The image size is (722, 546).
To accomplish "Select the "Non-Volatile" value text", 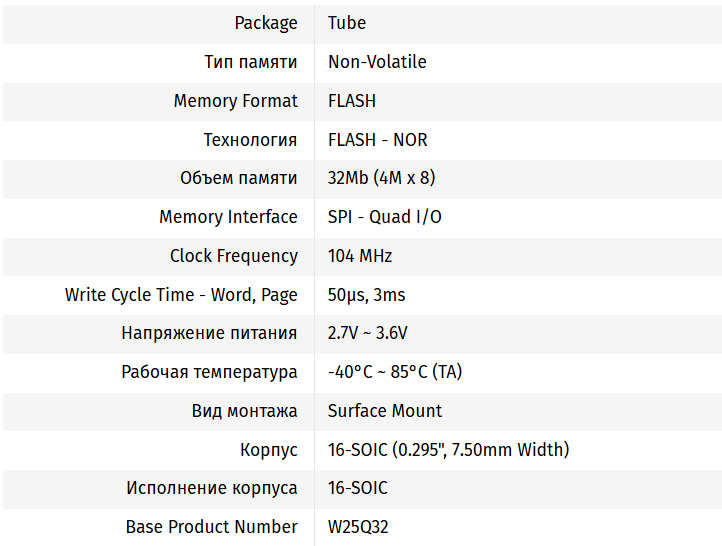I will click(377, 62).
